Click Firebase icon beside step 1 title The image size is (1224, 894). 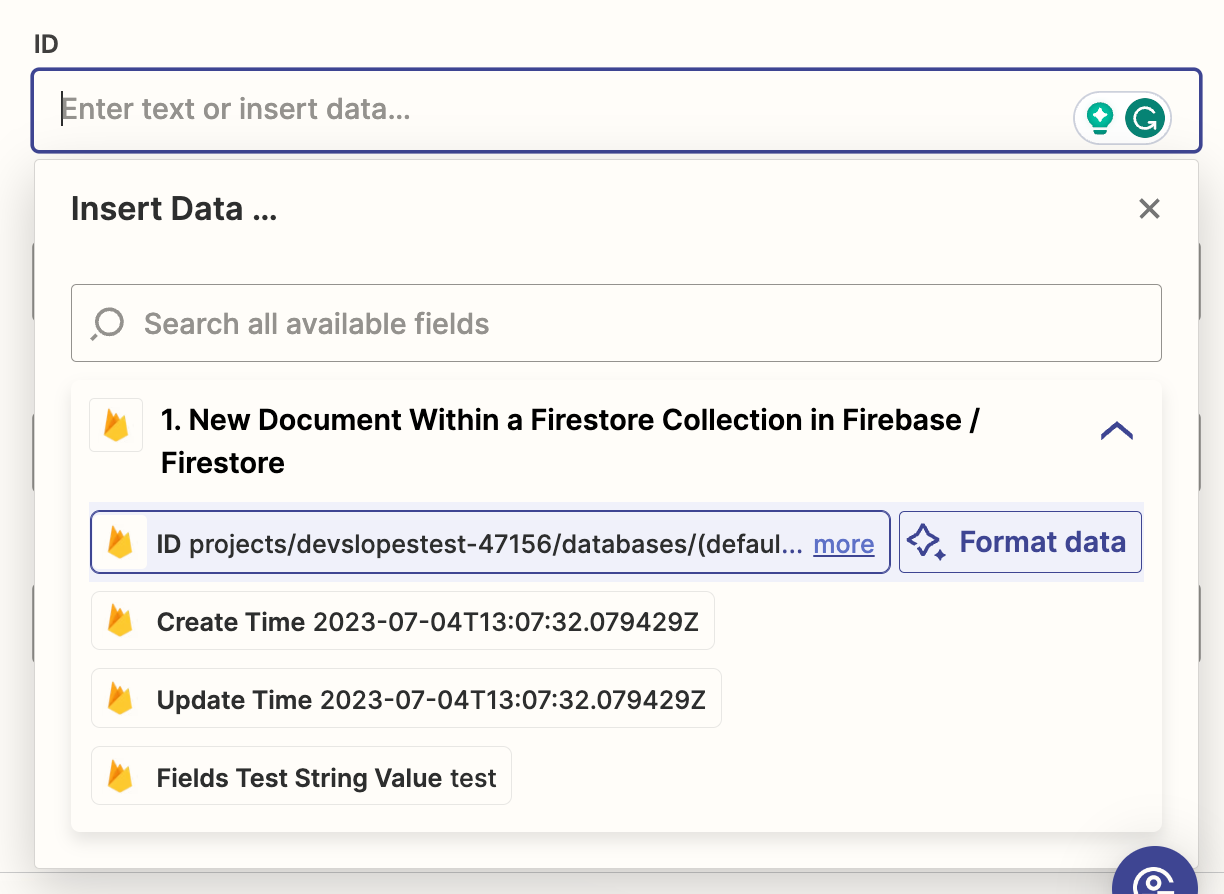[x=116, y=425]
